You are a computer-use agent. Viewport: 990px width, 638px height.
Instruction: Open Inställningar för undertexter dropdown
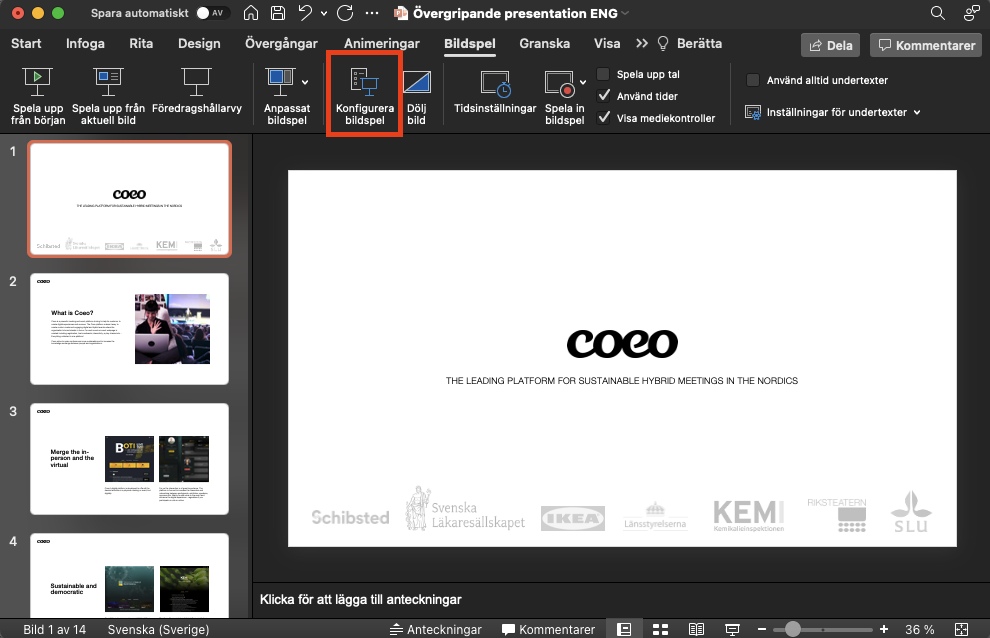click(x=833, y=112)
